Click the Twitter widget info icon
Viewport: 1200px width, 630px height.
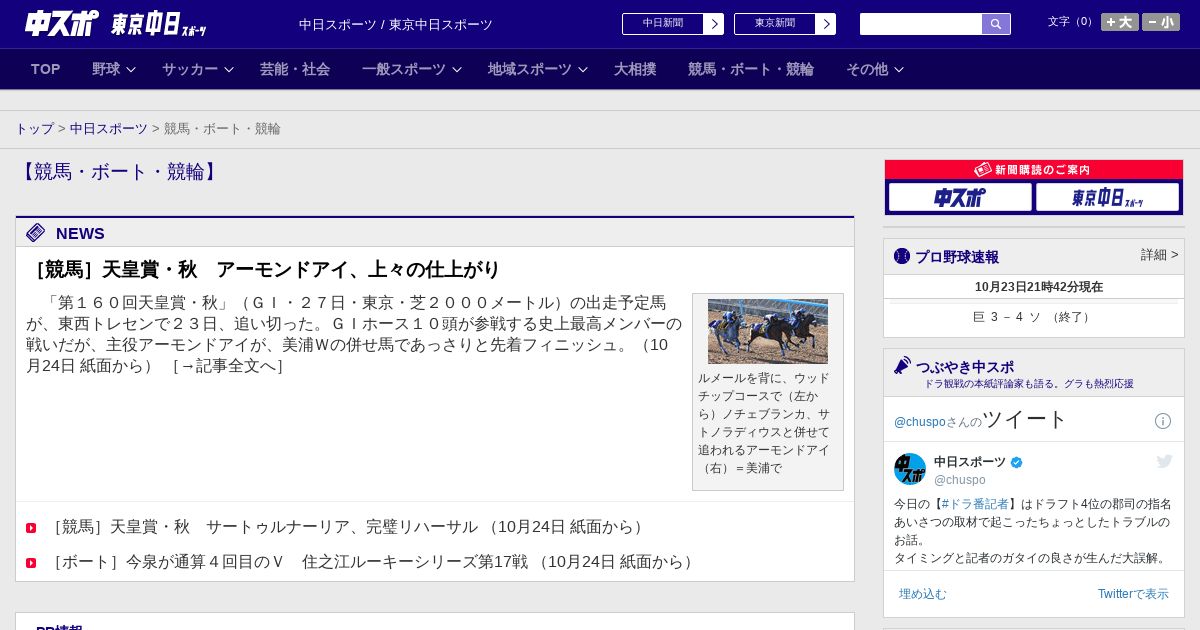click(x=1163, y=421)
